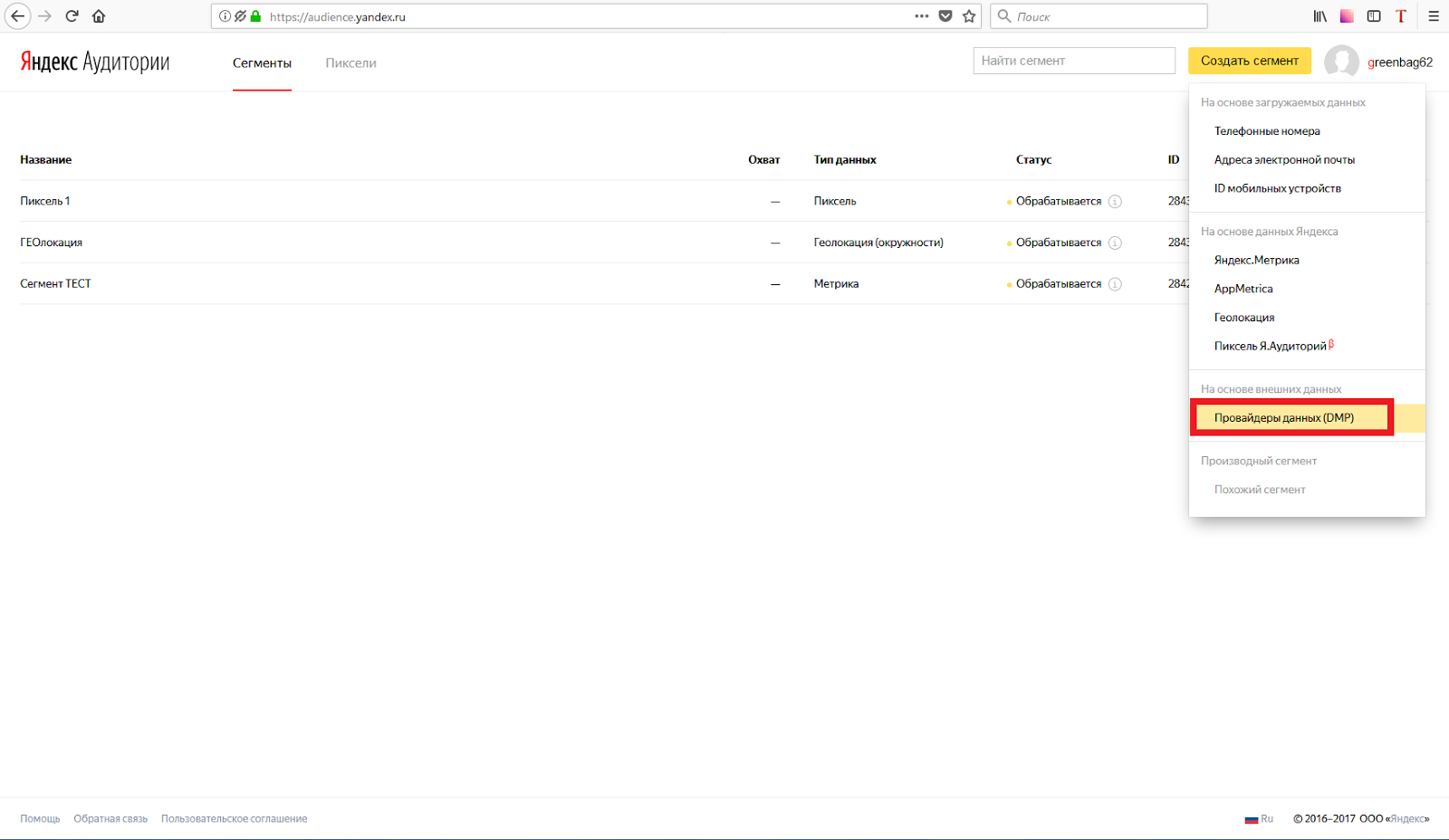Show status info icon for ГЕОлокация
The height and width of the screenshot is (840, 1449).
pyautogui.click(x=1115, y=243)
